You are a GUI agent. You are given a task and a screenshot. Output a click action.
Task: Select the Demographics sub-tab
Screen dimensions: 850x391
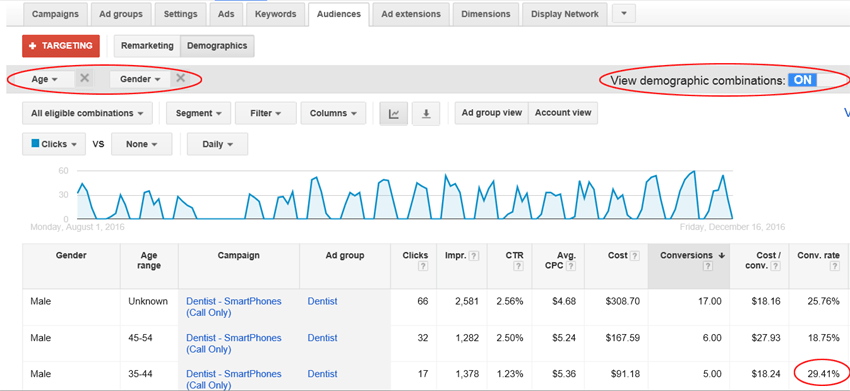point(217,46)
